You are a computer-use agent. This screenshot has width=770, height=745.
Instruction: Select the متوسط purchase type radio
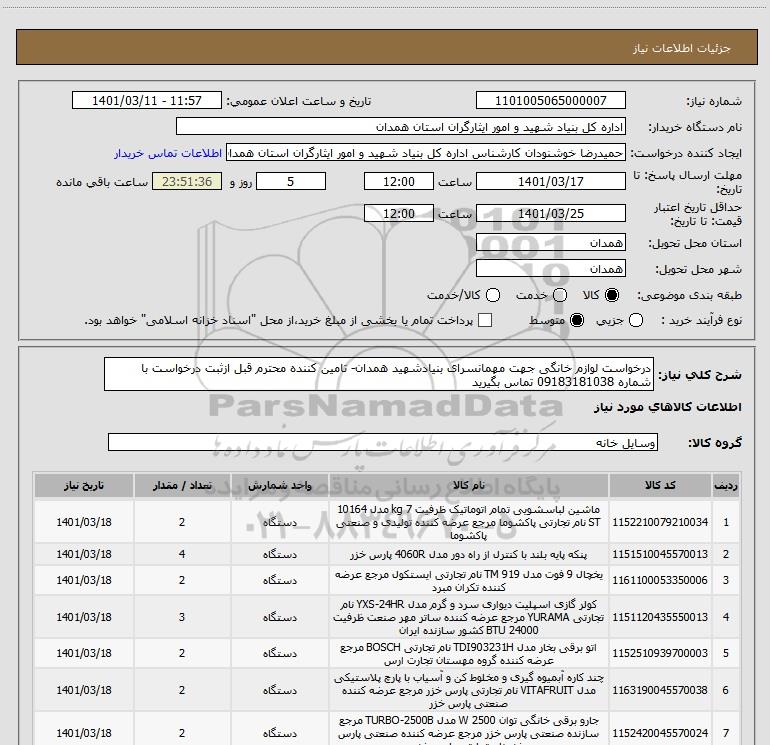click(x=577, y=320)
